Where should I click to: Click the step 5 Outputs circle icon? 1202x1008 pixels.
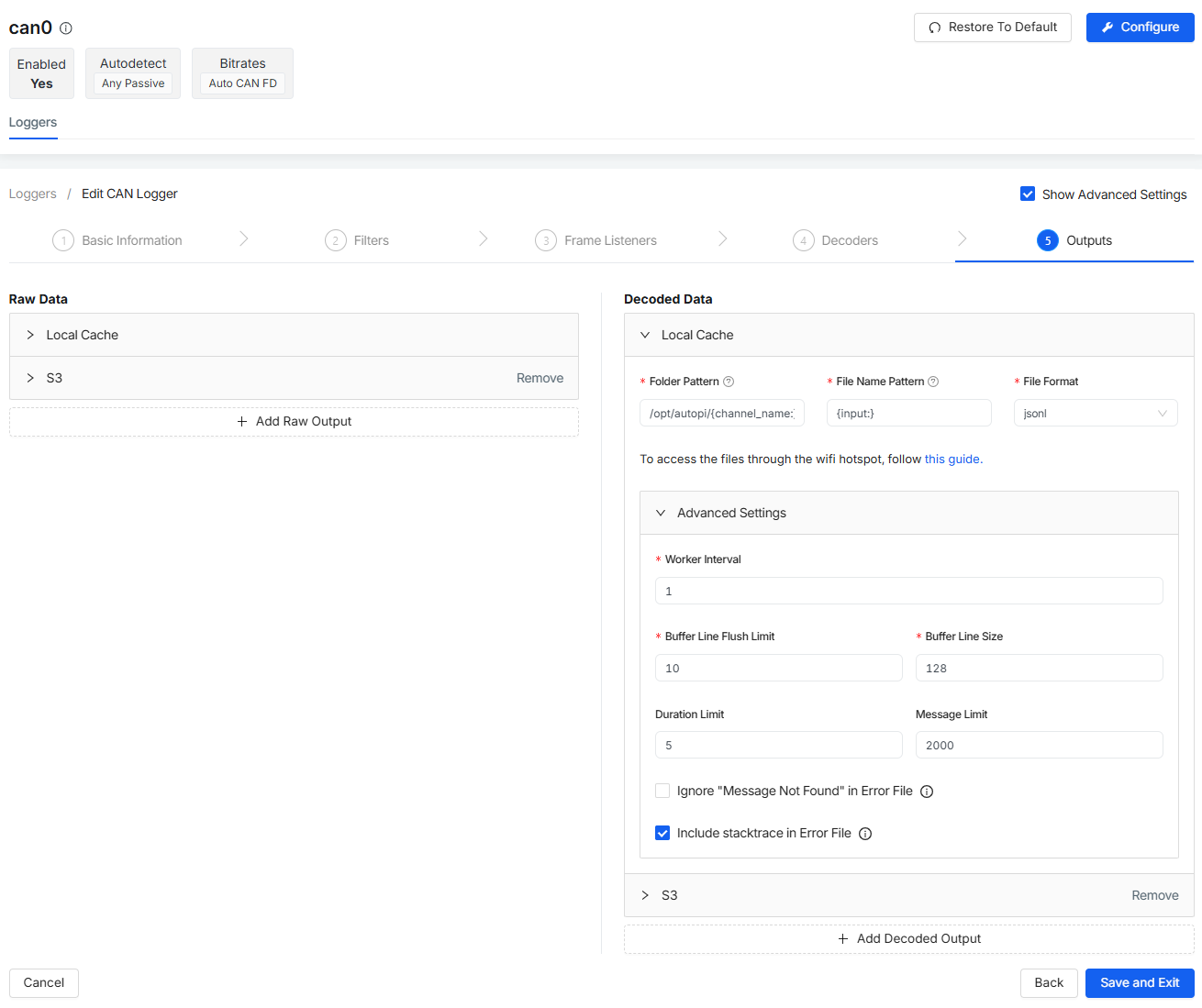pyautogui.click(x=1048, y=240)
